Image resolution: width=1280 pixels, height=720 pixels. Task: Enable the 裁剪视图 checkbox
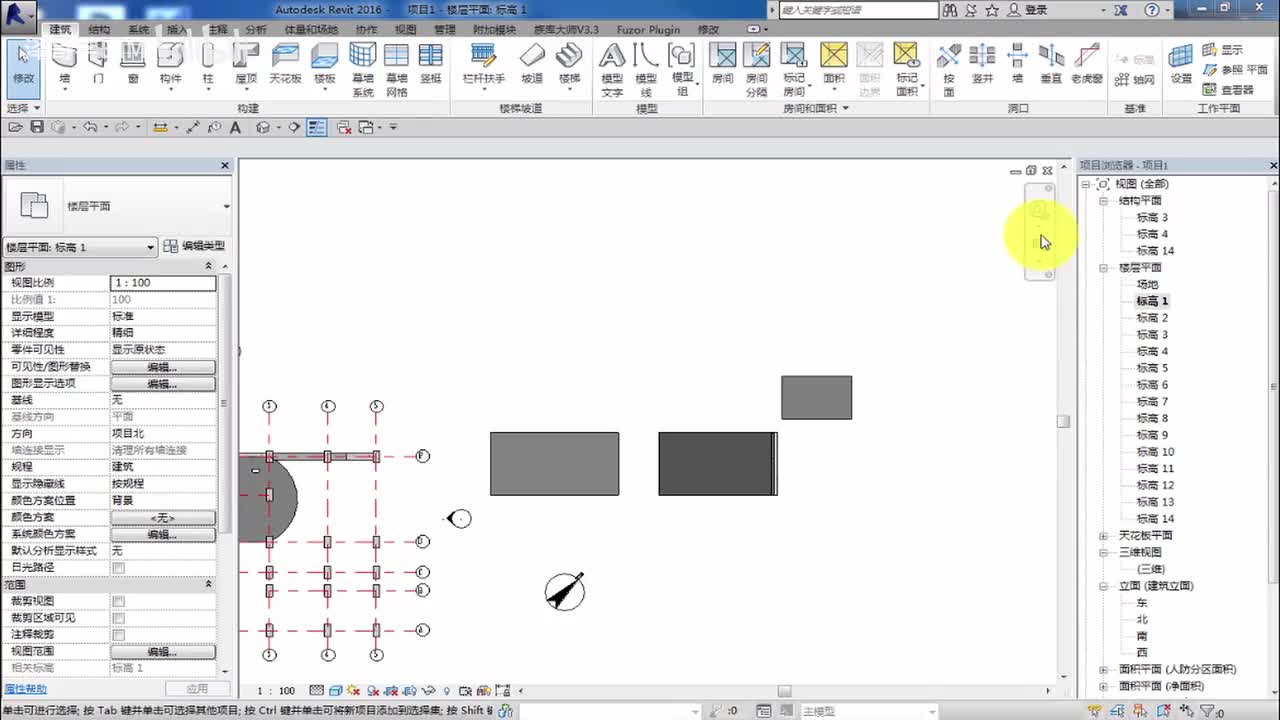click(x=119, y=601)
